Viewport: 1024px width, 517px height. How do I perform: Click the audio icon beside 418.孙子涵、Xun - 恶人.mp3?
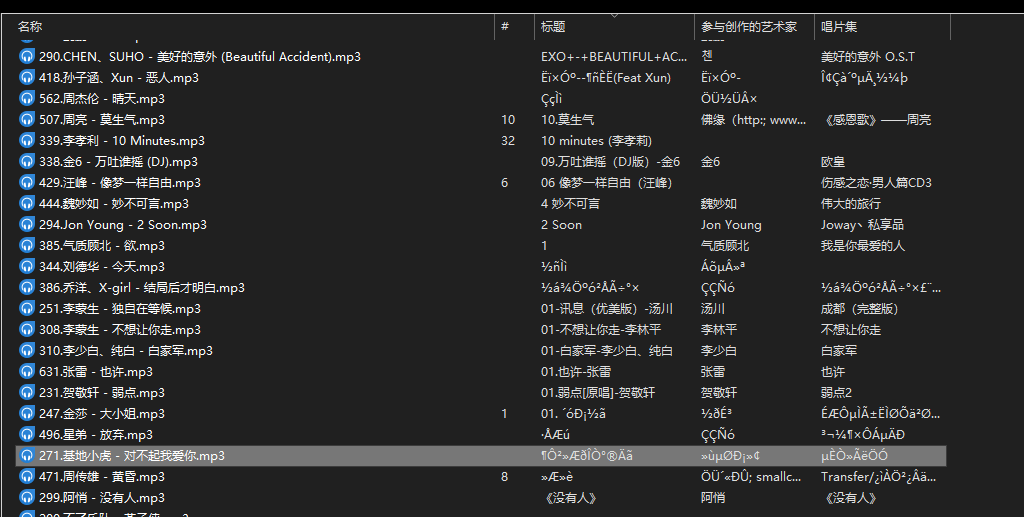pyautogui.click(x=27, y=78)
